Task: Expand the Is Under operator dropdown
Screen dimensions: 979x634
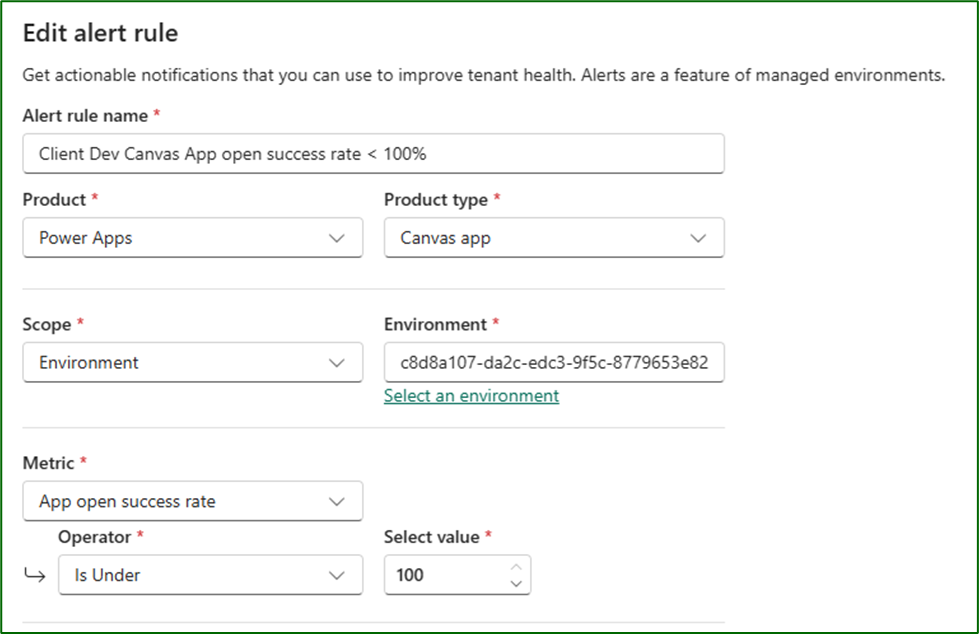Action: 198,575
